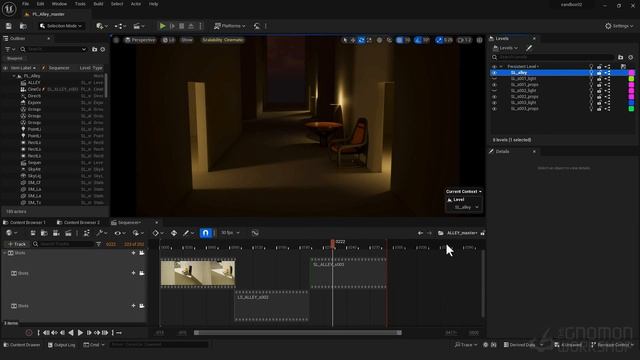Click plus on the first nested Shots row
The width and height of the screenshot is (640, 360).
(x=133, y=273)
